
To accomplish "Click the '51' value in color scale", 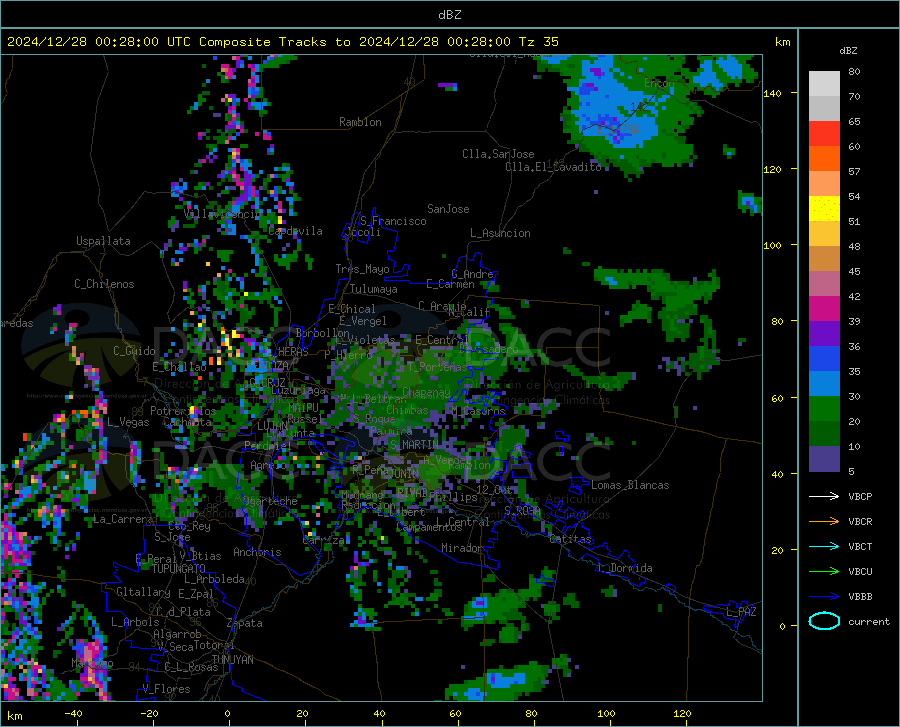I will 854,221.
